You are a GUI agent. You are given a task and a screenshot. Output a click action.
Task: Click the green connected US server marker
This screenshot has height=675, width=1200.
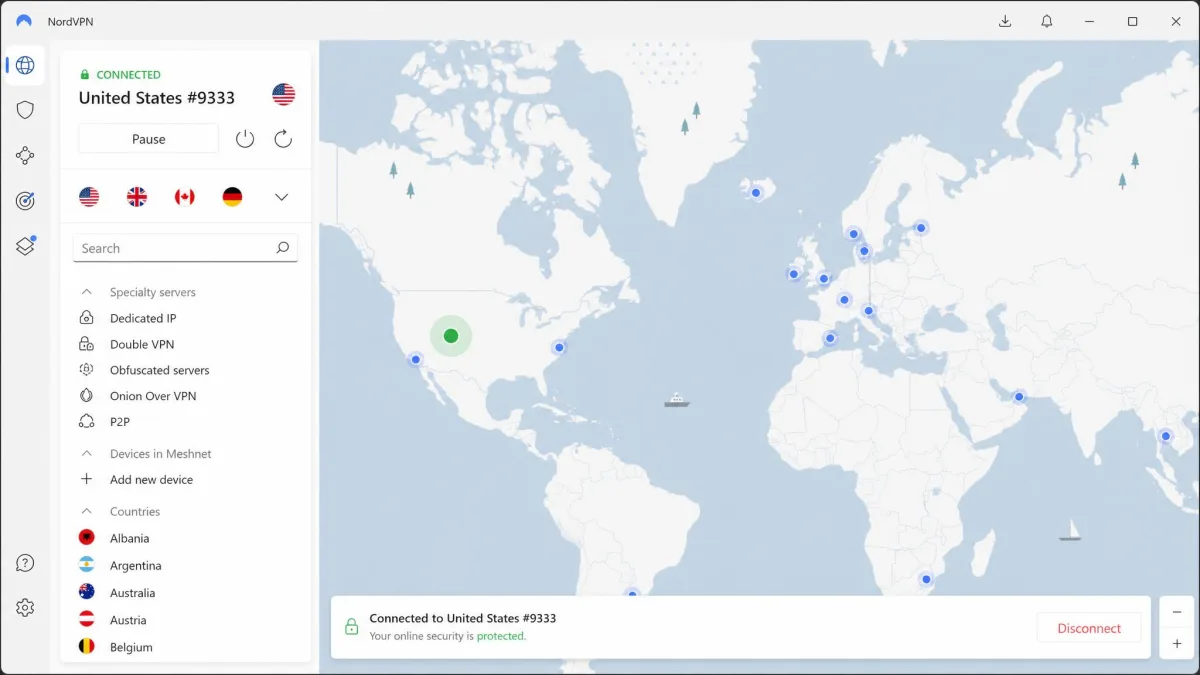[x=451, y=336]
